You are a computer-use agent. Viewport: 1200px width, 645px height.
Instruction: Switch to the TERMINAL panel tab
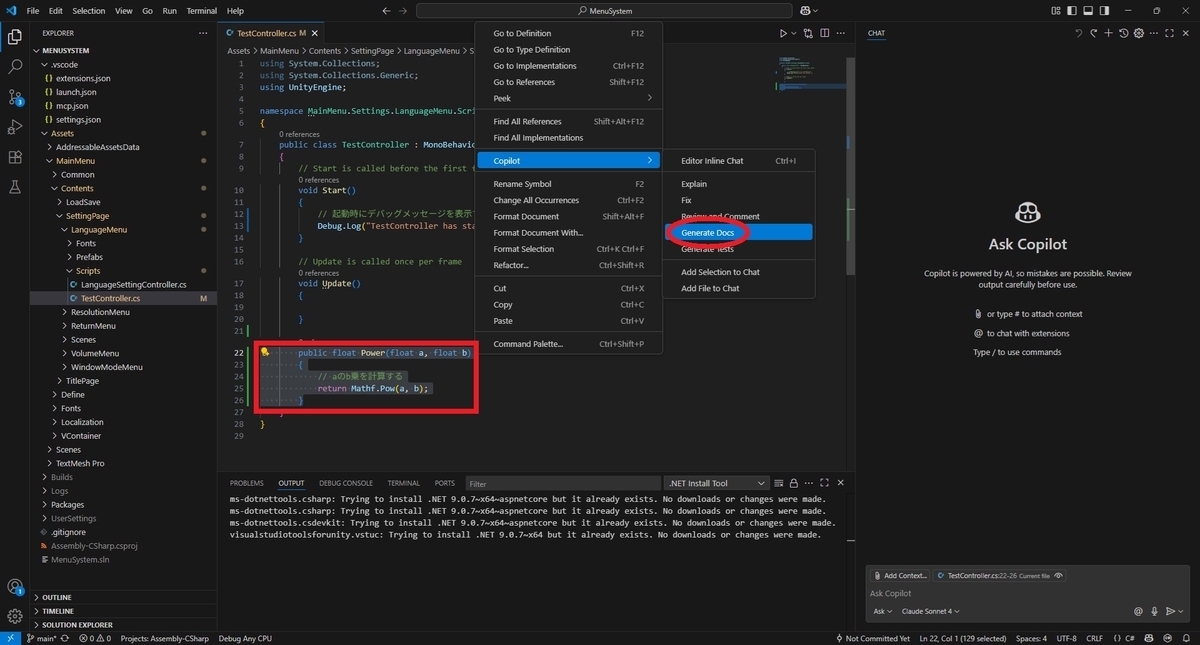pyautogui.click(x=404, y=483)
